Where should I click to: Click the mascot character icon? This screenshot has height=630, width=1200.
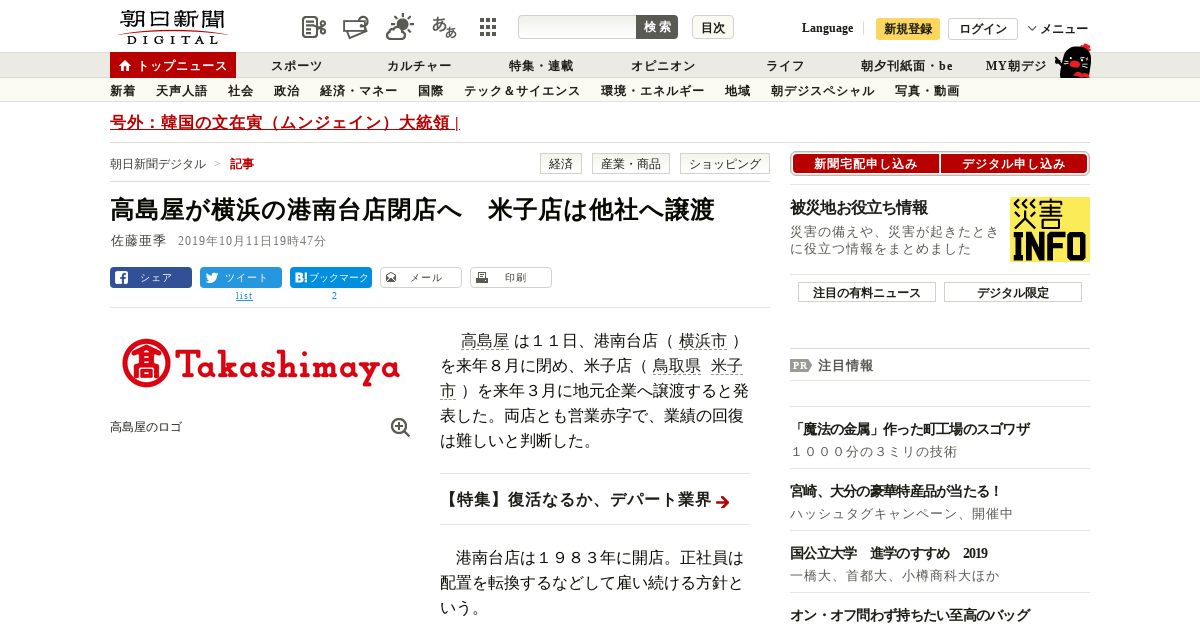[x=1073, y=62]
